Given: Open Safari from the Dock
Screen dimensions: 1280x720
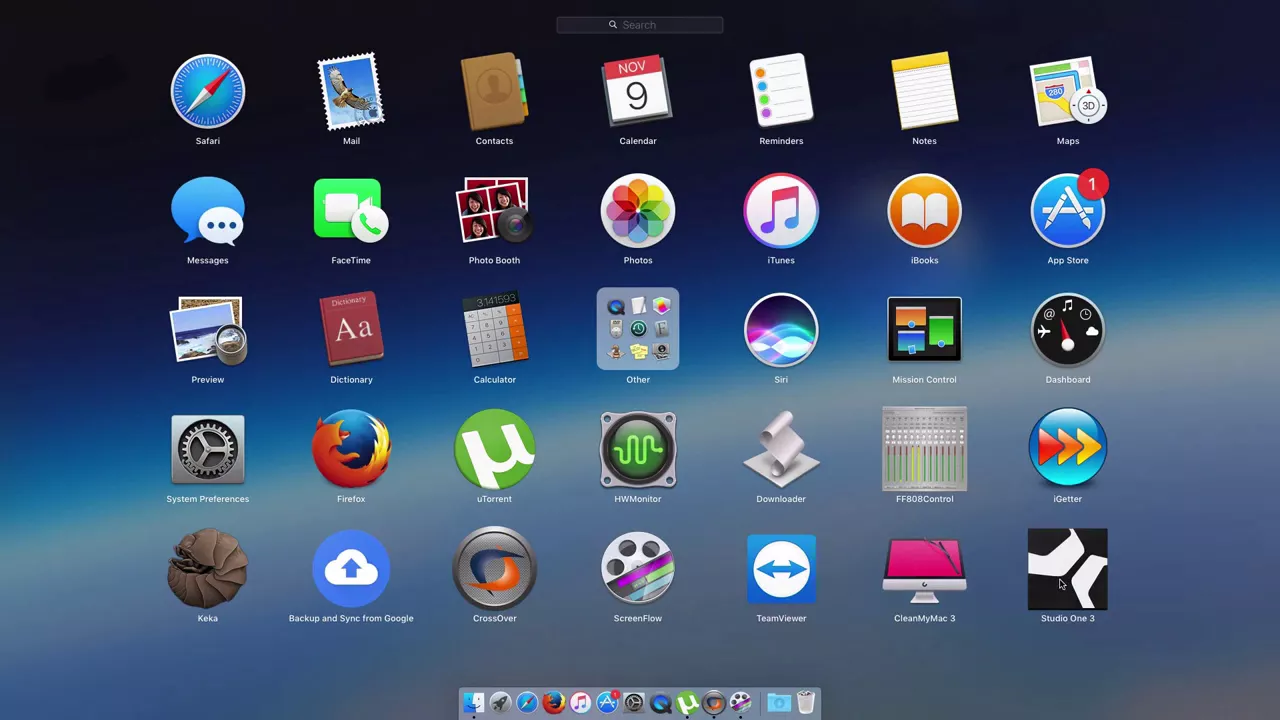Looking at the screenshot, I should click(527, 703).
